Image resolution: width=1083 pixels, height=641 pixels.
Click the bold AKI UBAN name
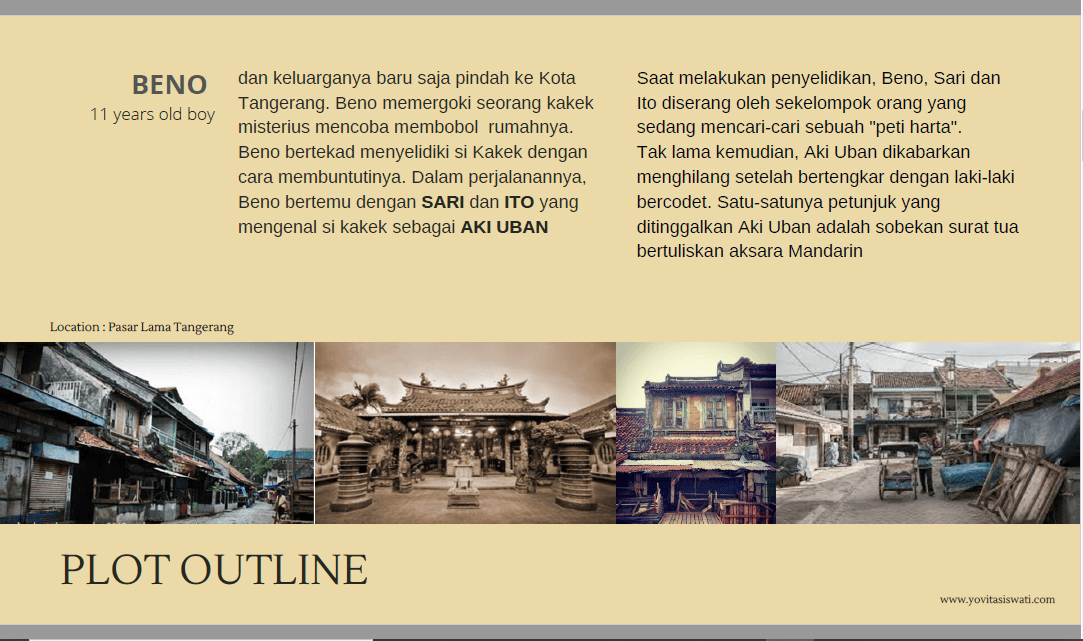[504, 227]
